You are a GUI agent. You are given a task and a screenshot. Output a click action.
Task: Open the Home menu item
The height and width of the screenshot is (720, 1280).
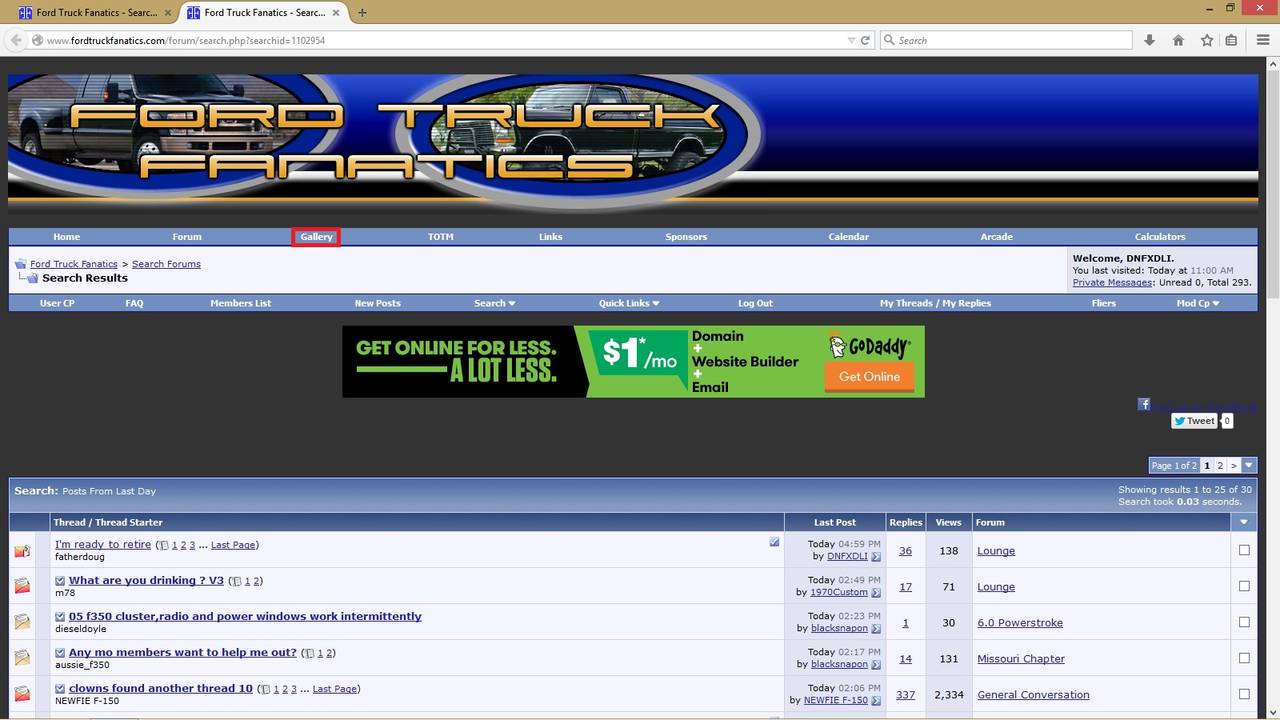pyautogui.click(x=67, y=237)
